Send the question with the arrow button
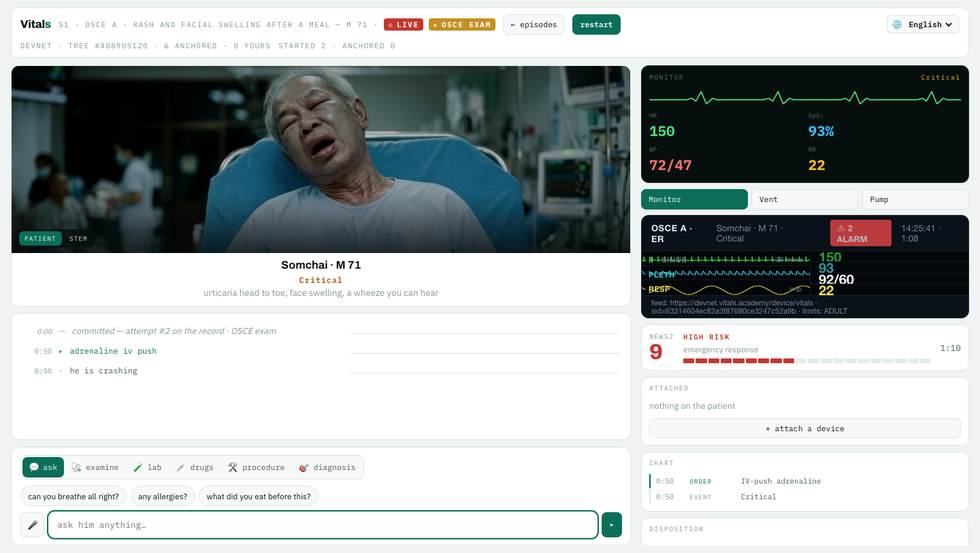 611,525
